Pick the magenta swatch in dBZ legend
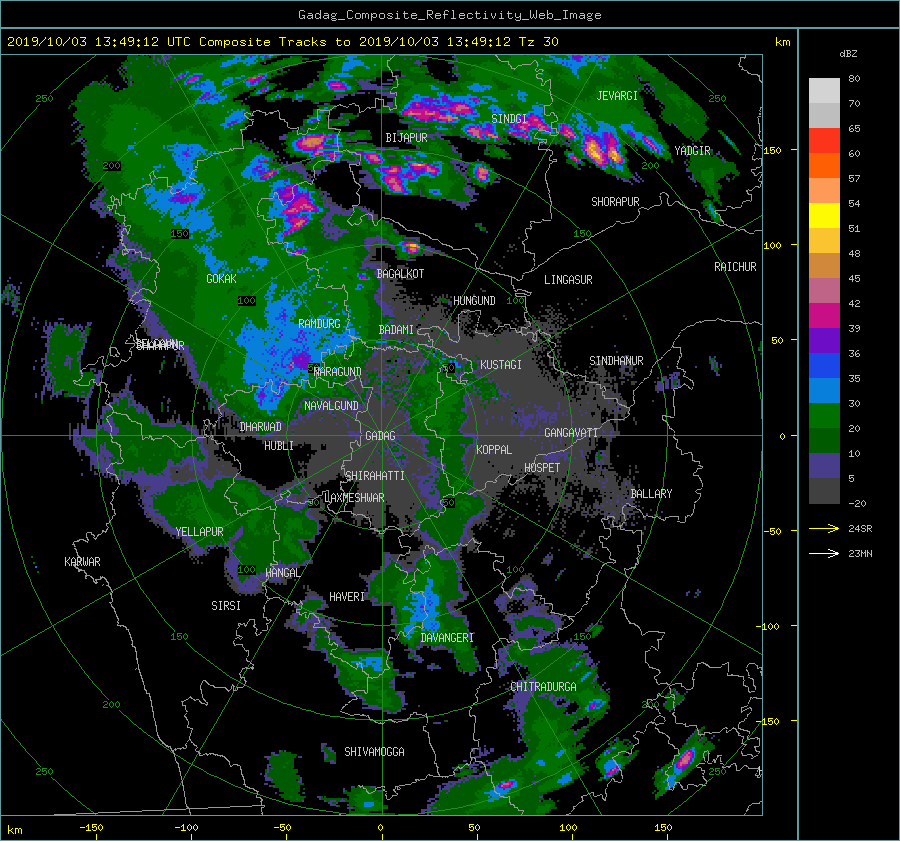The width and height of the screenshot is (900, 841). coord(824,316)
